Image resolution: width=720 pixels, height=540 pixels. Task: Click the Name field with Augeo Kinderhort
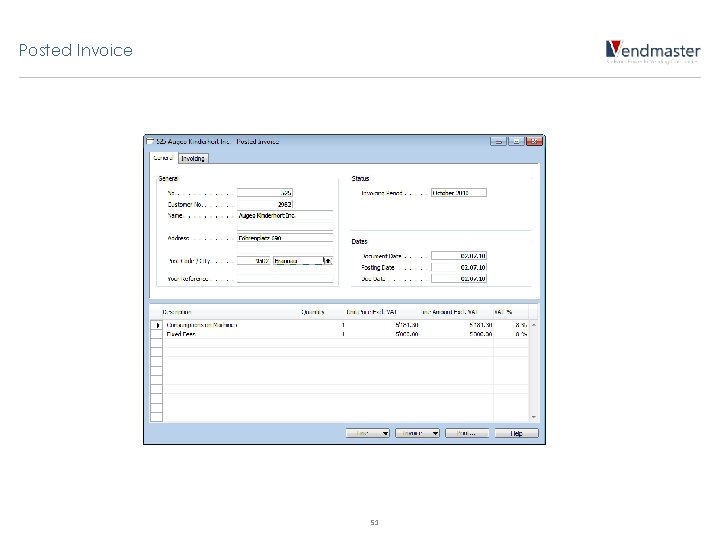(x=285, y=215)
